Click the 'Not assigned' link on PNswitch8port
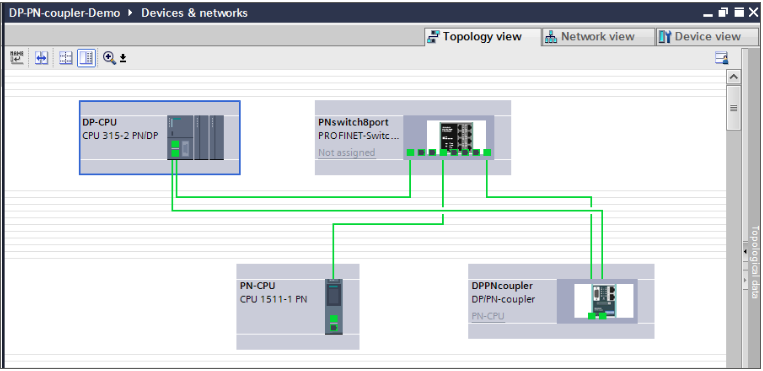The image size is (763, 371). tap(346, 152)
